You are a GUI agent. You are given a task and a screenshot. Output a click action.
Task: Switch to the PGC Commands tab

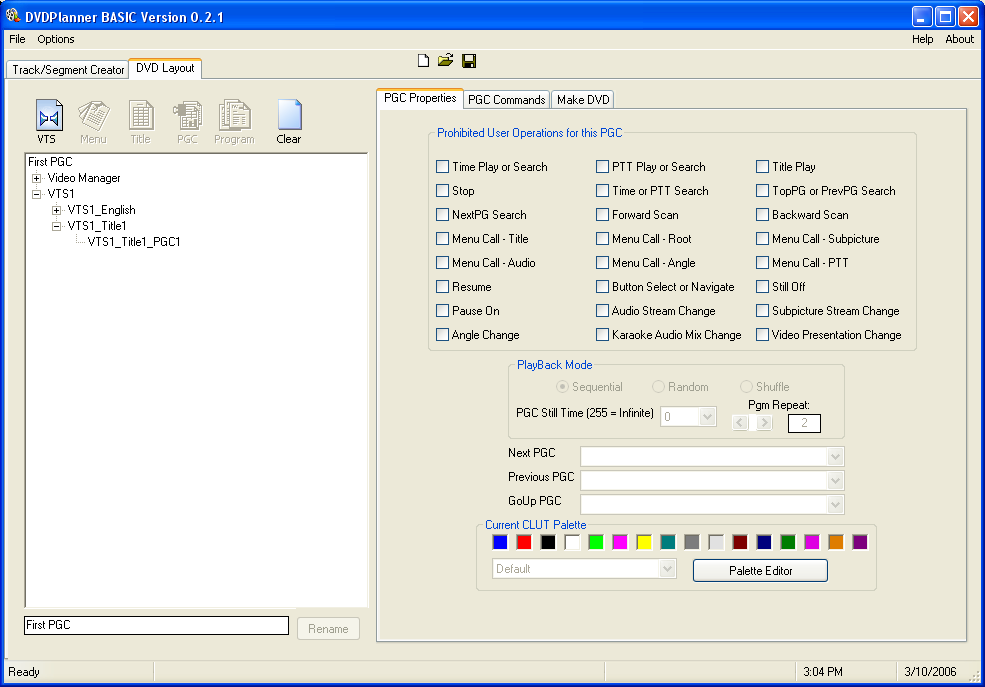[506, 100]
